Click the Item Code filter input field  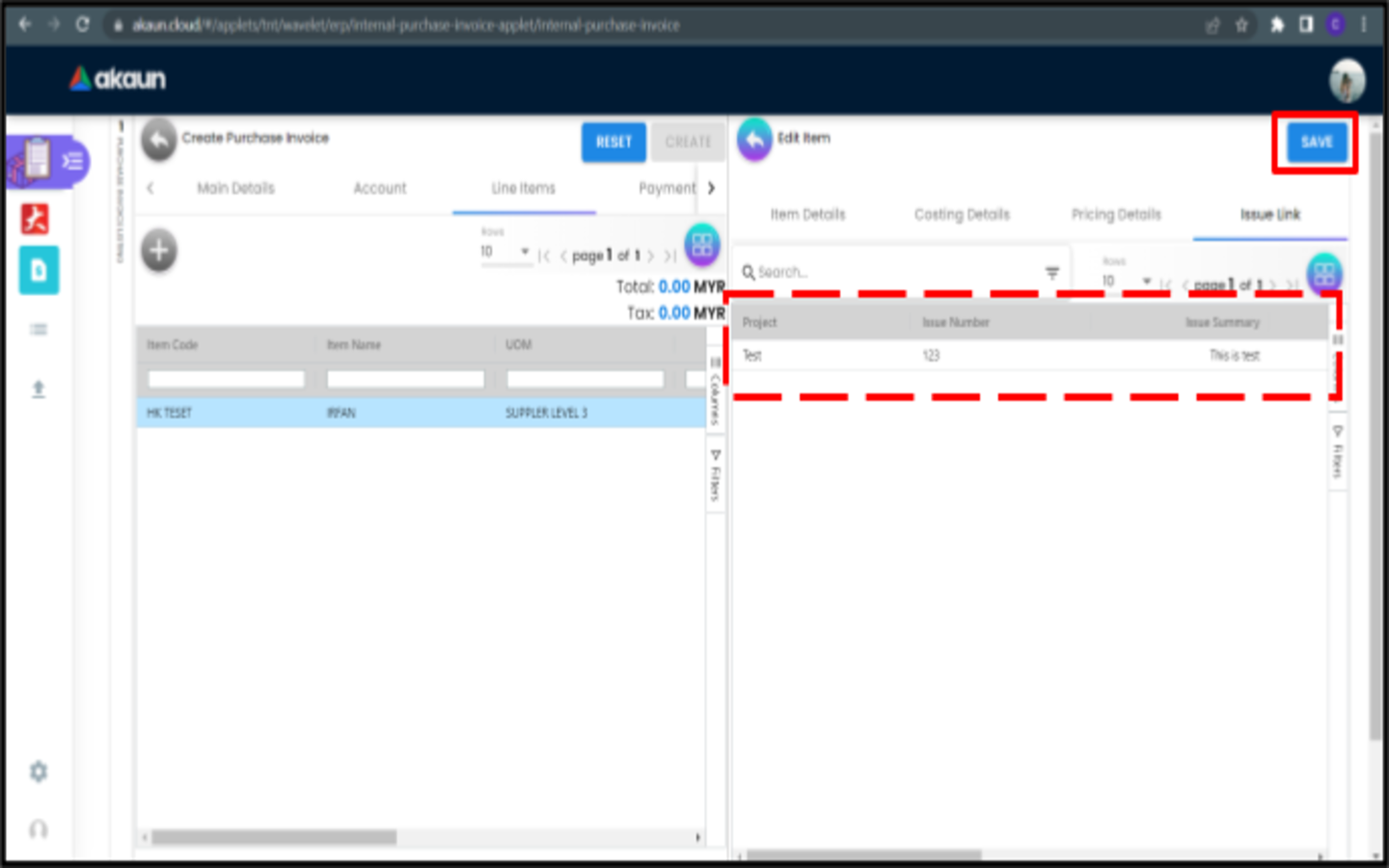226,379
